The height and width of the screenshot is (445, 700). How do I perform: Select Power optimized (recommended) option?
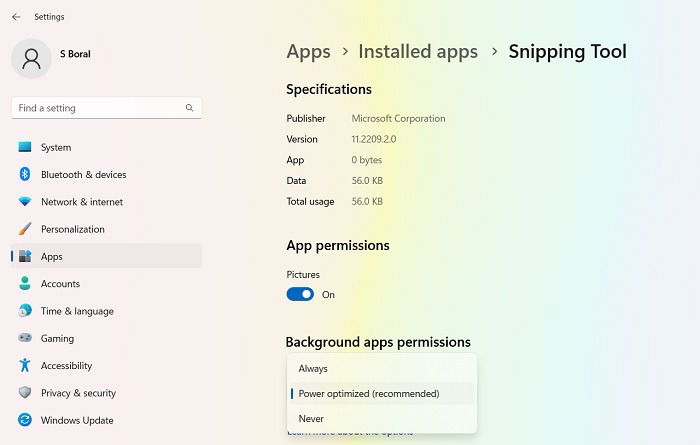click(382, 394)
